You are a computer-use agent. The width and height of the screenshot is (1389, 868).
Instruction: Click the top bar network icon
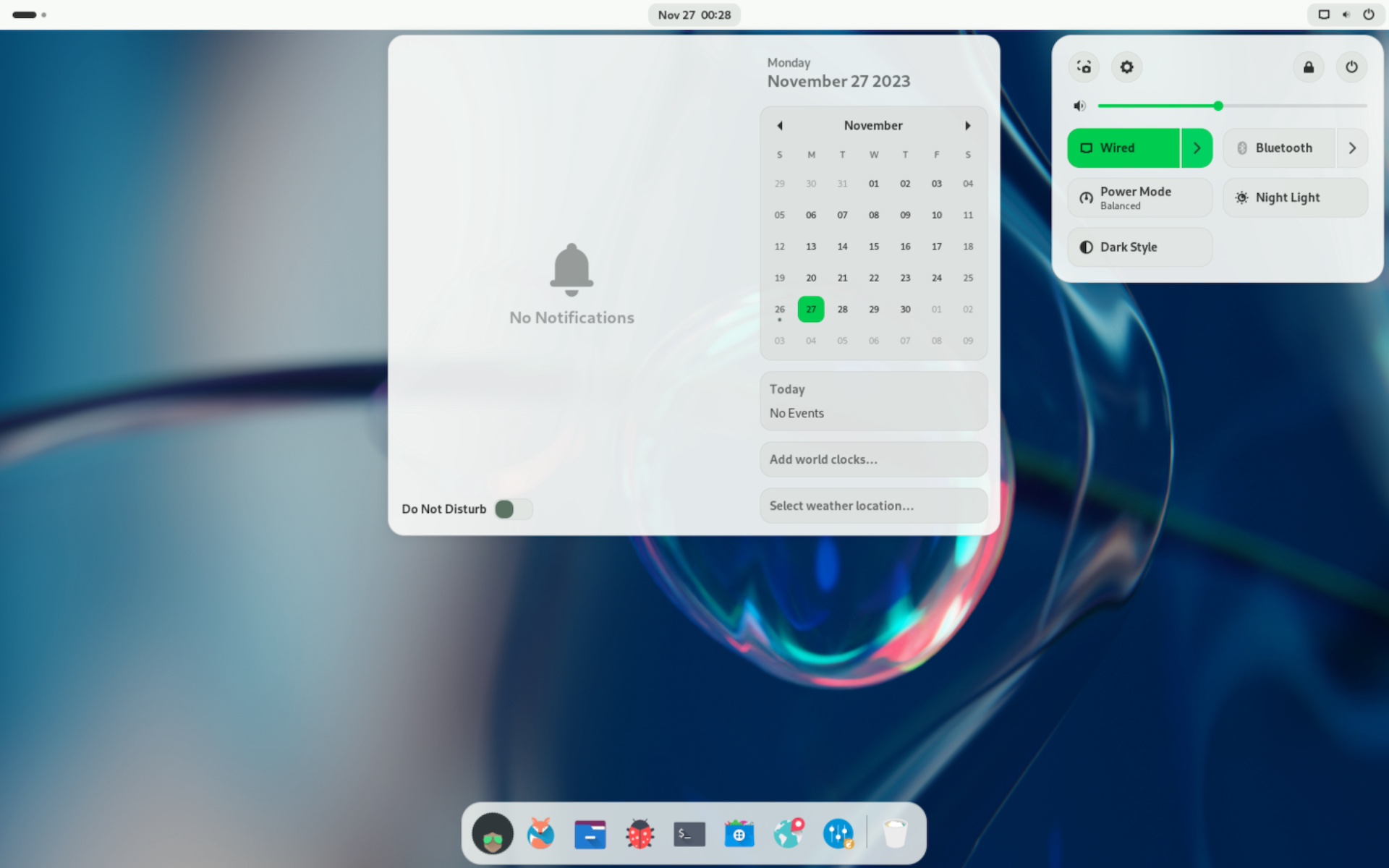click(1324, 14)
